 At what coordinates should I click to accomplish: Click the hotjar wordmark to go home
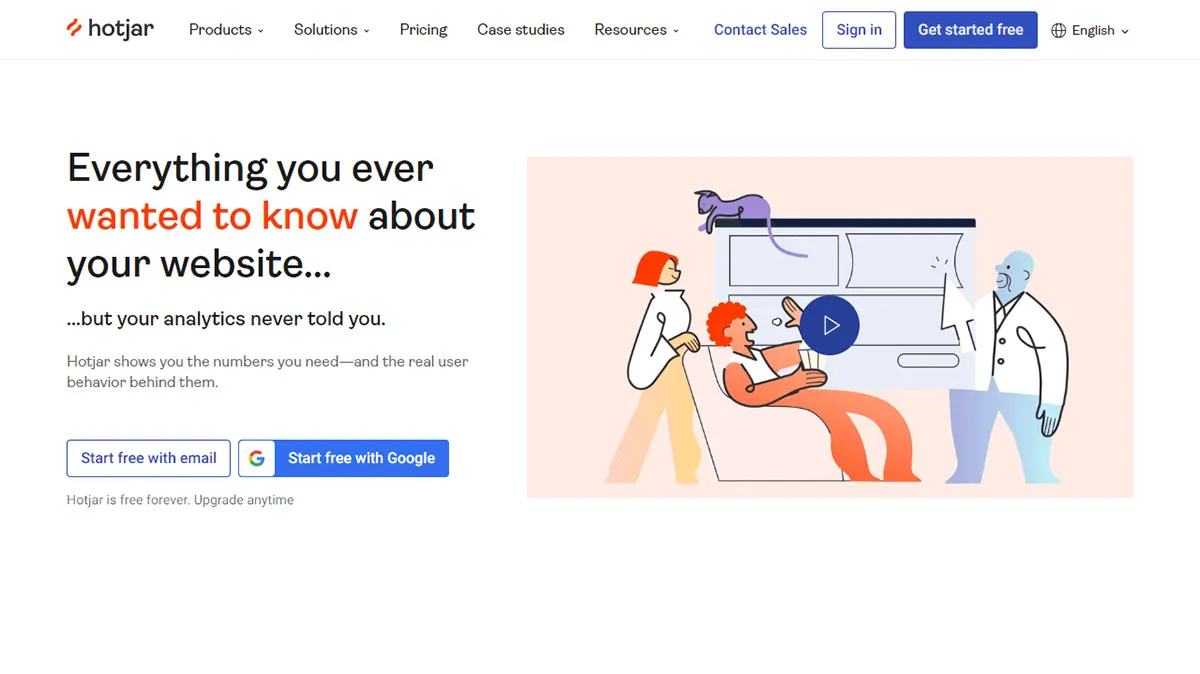pyautogui.click(x=120, y=29)
